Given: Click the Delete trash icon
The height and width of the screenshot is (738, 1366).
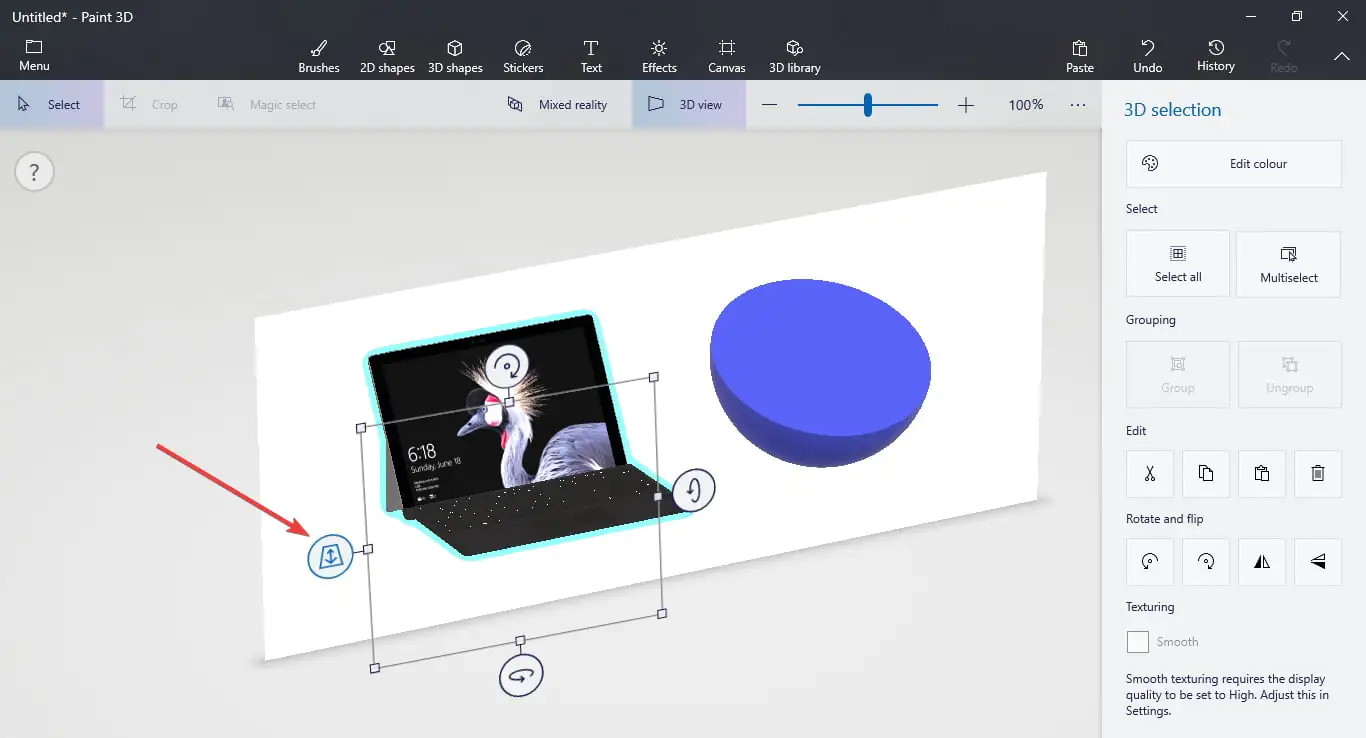Looking at the screenshot, I should (x=1317, y=474).
